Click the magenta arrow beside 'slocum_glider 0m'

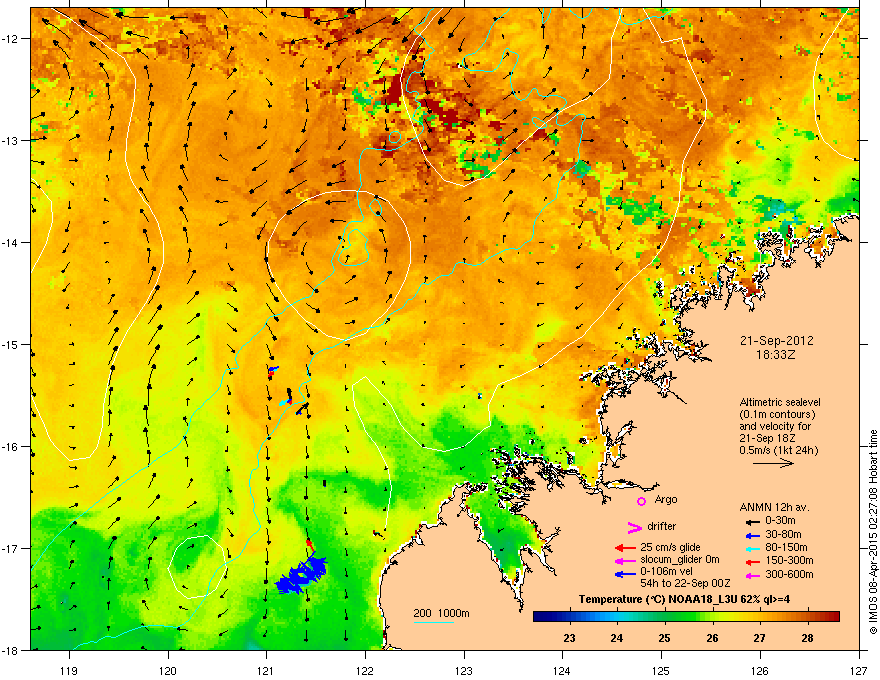625,560
